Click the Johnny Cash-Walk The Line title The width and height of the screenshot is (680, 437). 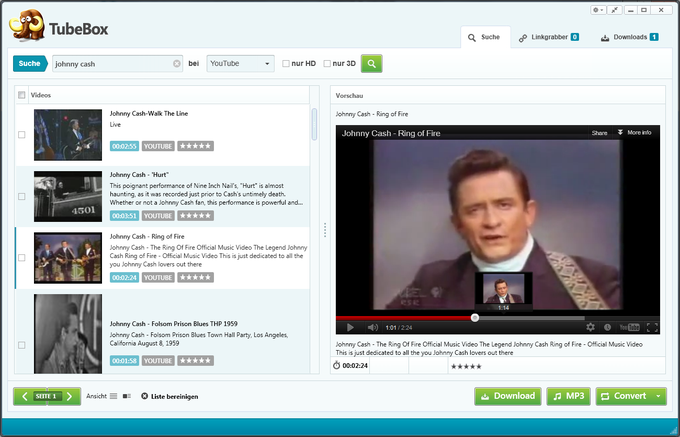pyautogui.click(x=149, y=114)
